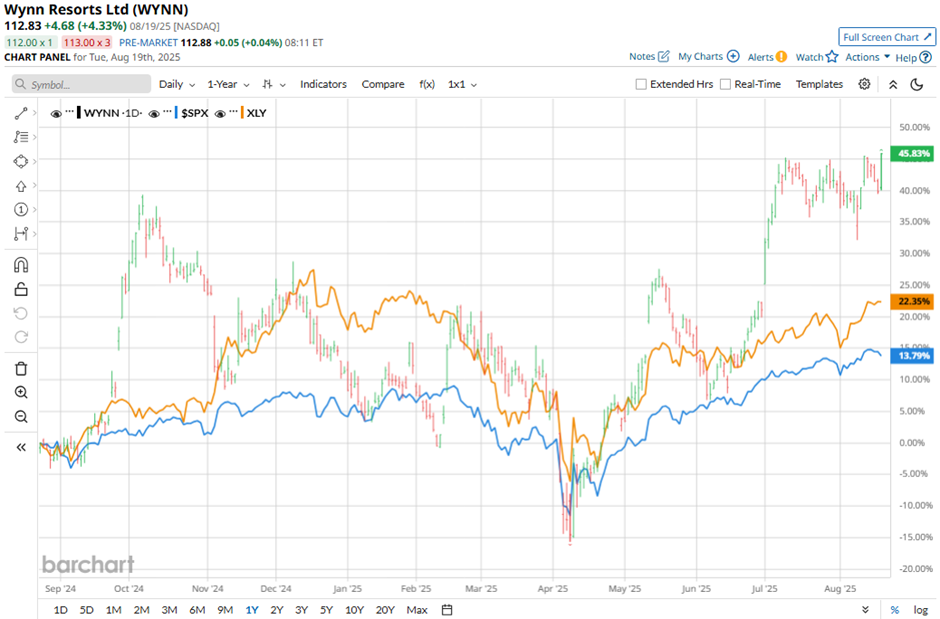The width and height of the screenshot is (940, 619).
Task: Open the XLY series options ellipsis
Action: tap(233, 112)
